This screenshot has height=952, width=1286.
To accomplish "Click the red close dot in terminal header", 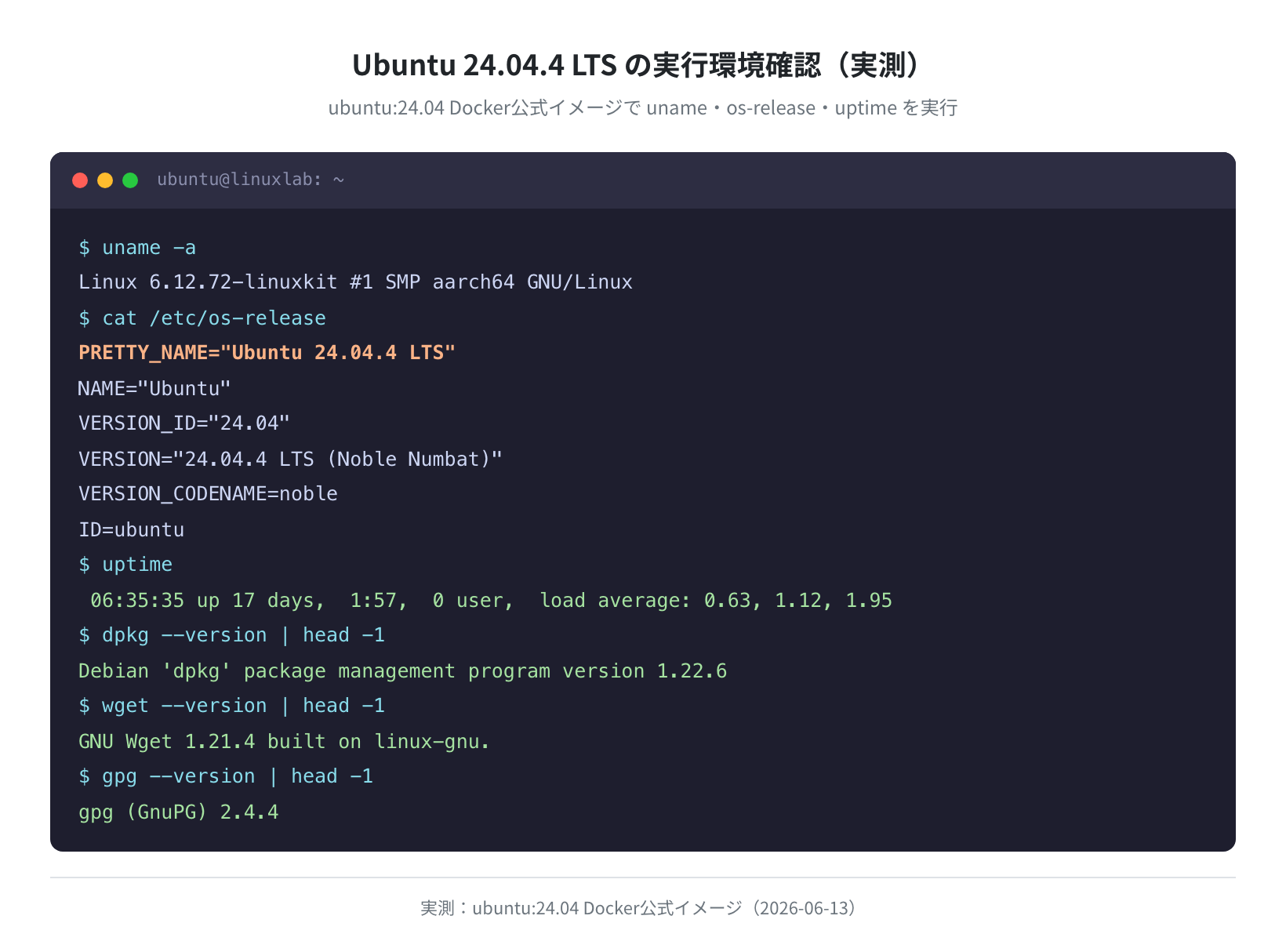I will (80, 180).
